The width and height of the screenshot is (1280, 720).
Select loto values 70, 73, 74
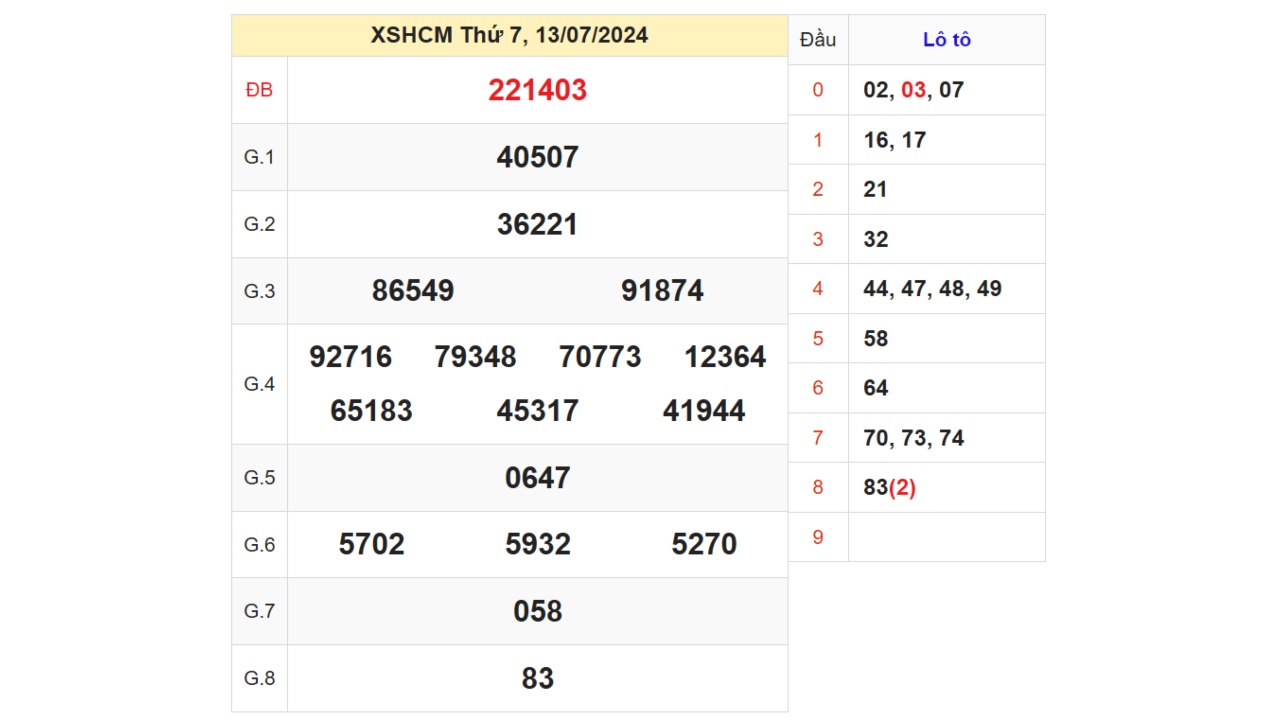913,438
